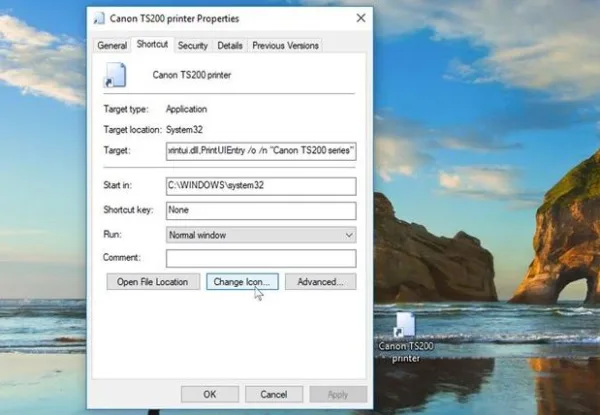Click the Change Icon button
The height and width of the screenshot is (415, 600).
tap(242, 282)
